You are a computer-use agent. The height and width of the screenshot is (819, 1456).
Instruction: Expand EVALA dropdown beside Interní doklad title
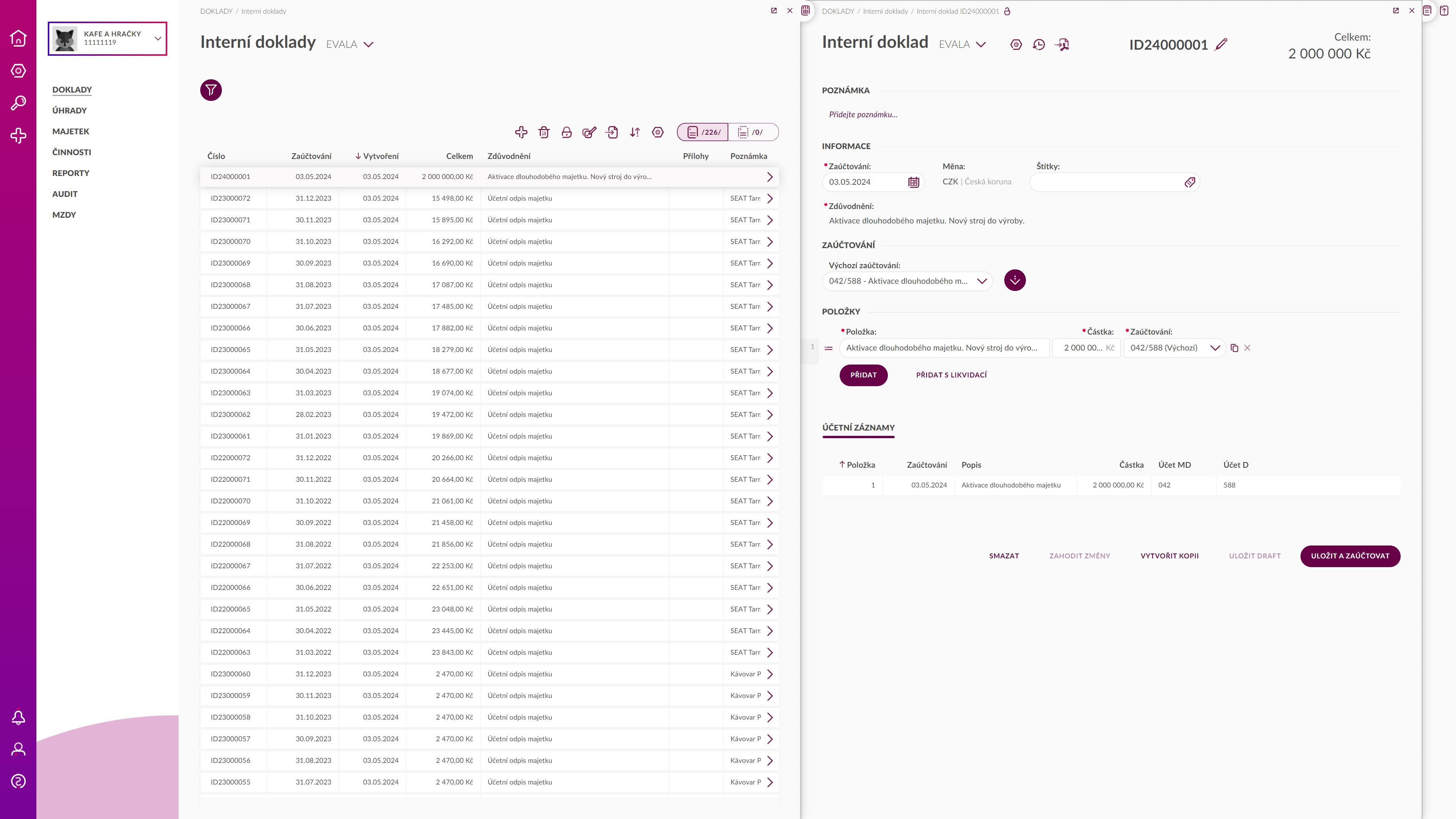click(963, 45)
